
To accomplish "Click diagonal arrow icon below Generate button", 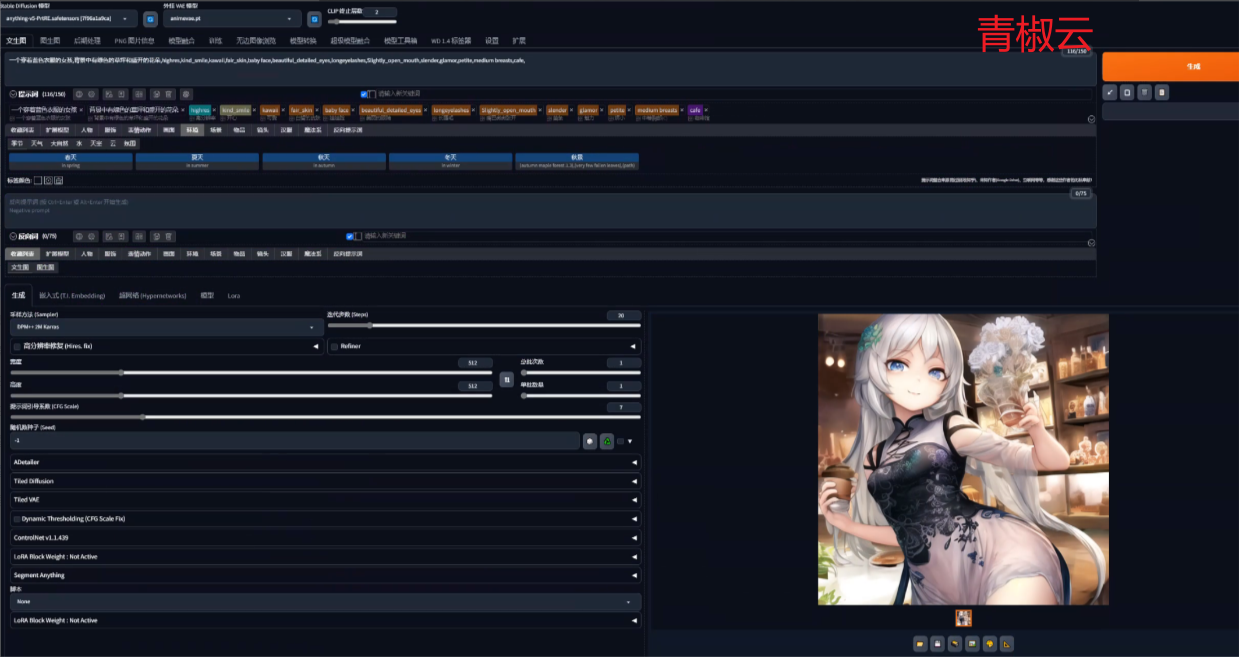I will pos(1110,92).
